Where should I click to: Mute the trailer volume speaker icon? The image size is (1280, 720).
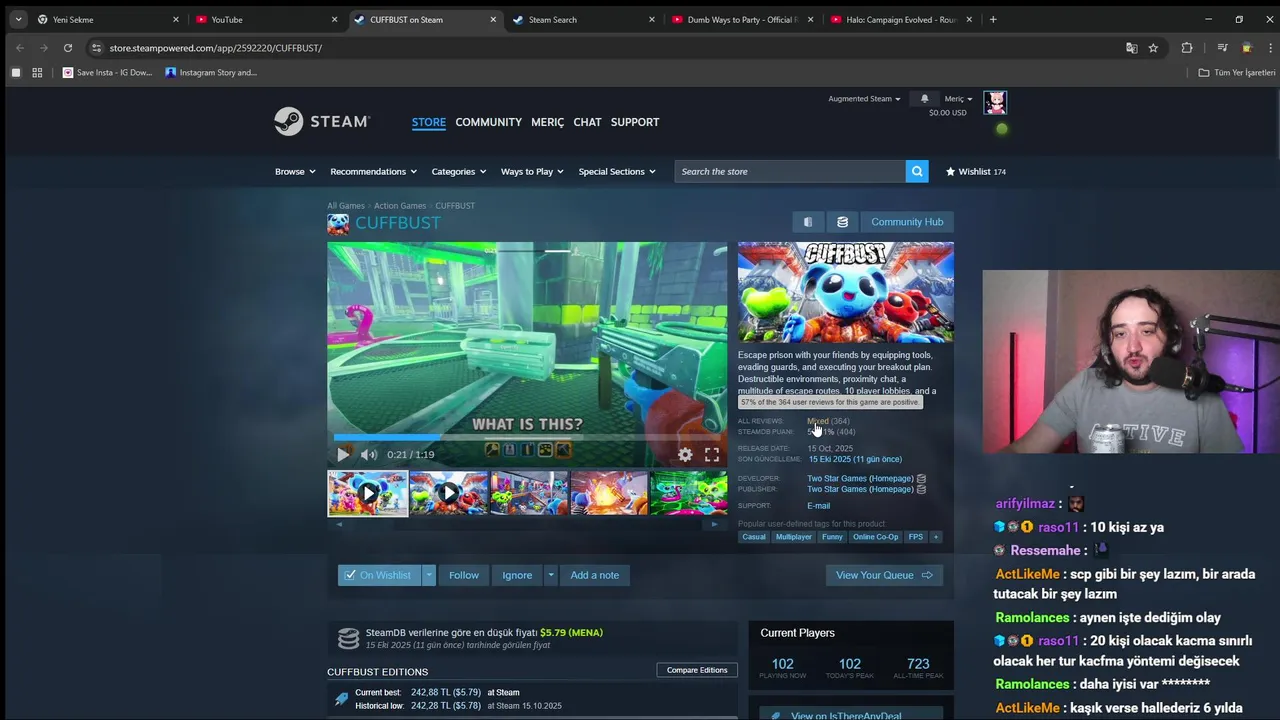click(371, 454)
